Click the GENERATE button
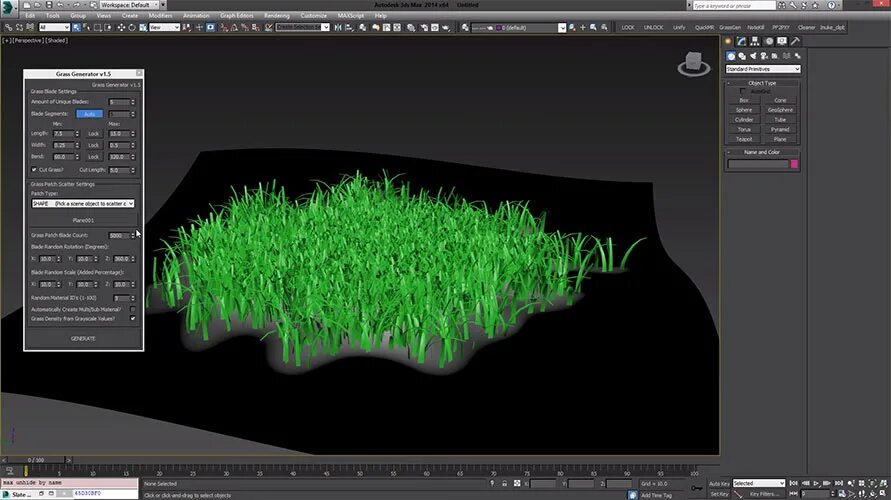 [x=83, y=339]
